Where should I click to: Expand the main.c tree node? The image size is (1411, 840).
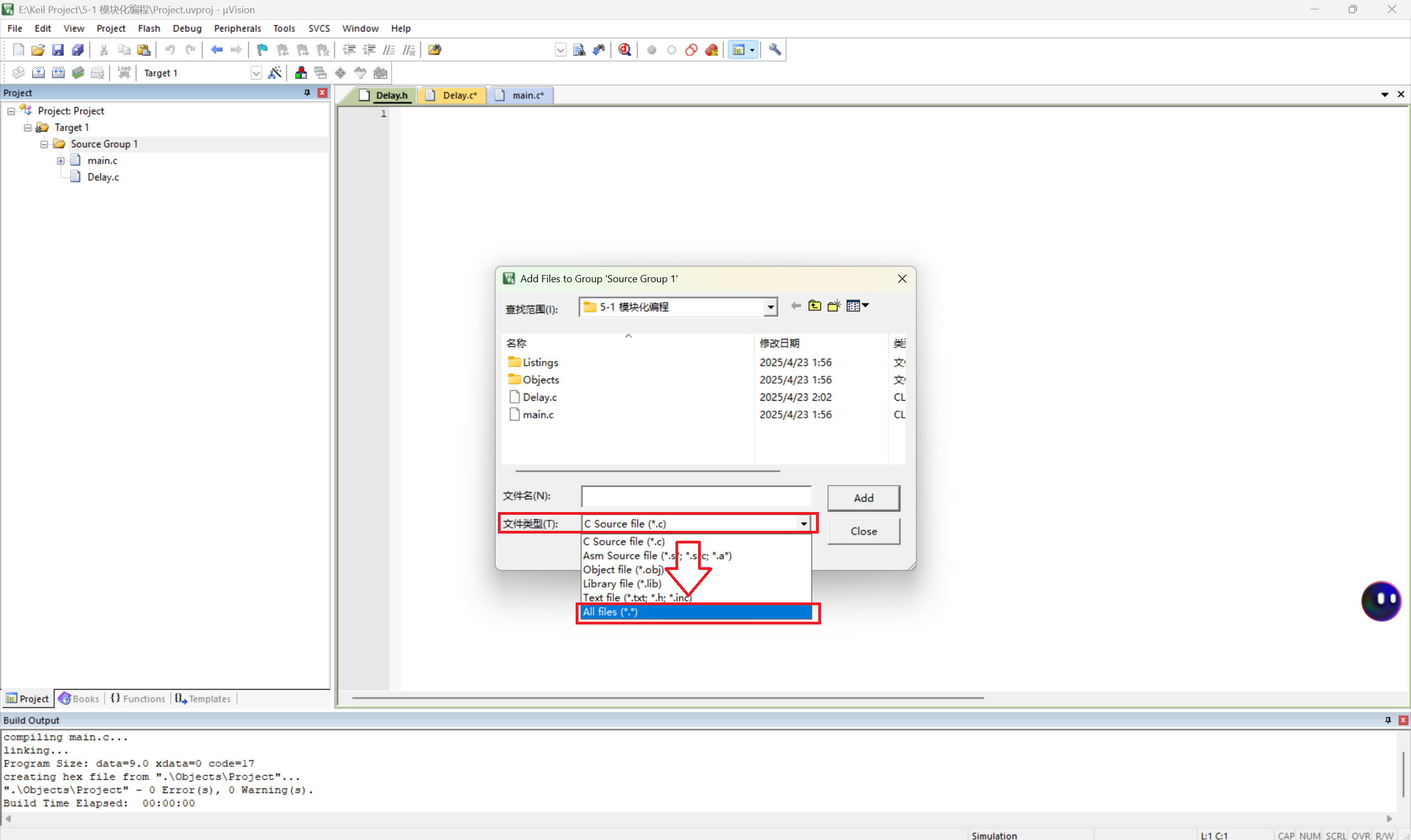61,161
